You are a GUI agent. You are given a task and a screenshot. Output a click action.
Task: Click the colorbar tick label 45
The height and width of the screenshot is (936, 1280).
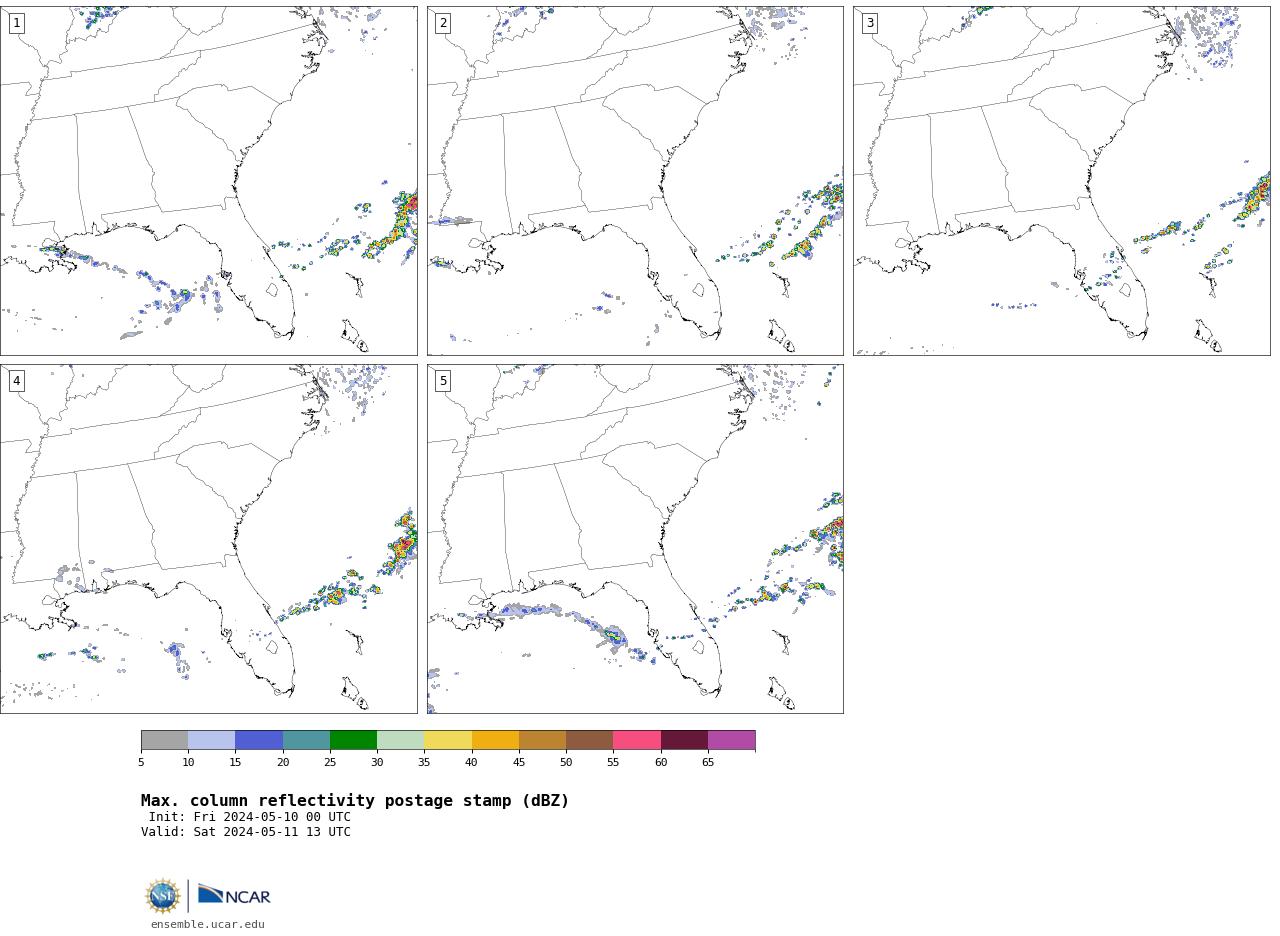coord(519,763)
